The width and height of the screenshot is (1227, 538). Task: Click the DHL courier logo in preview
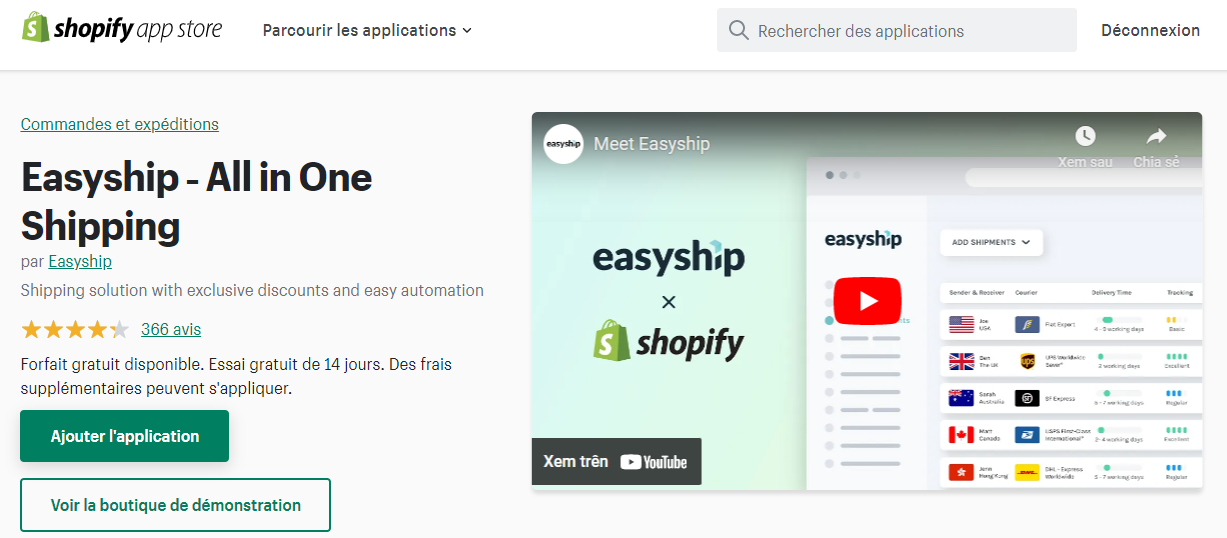point(1027,472)
